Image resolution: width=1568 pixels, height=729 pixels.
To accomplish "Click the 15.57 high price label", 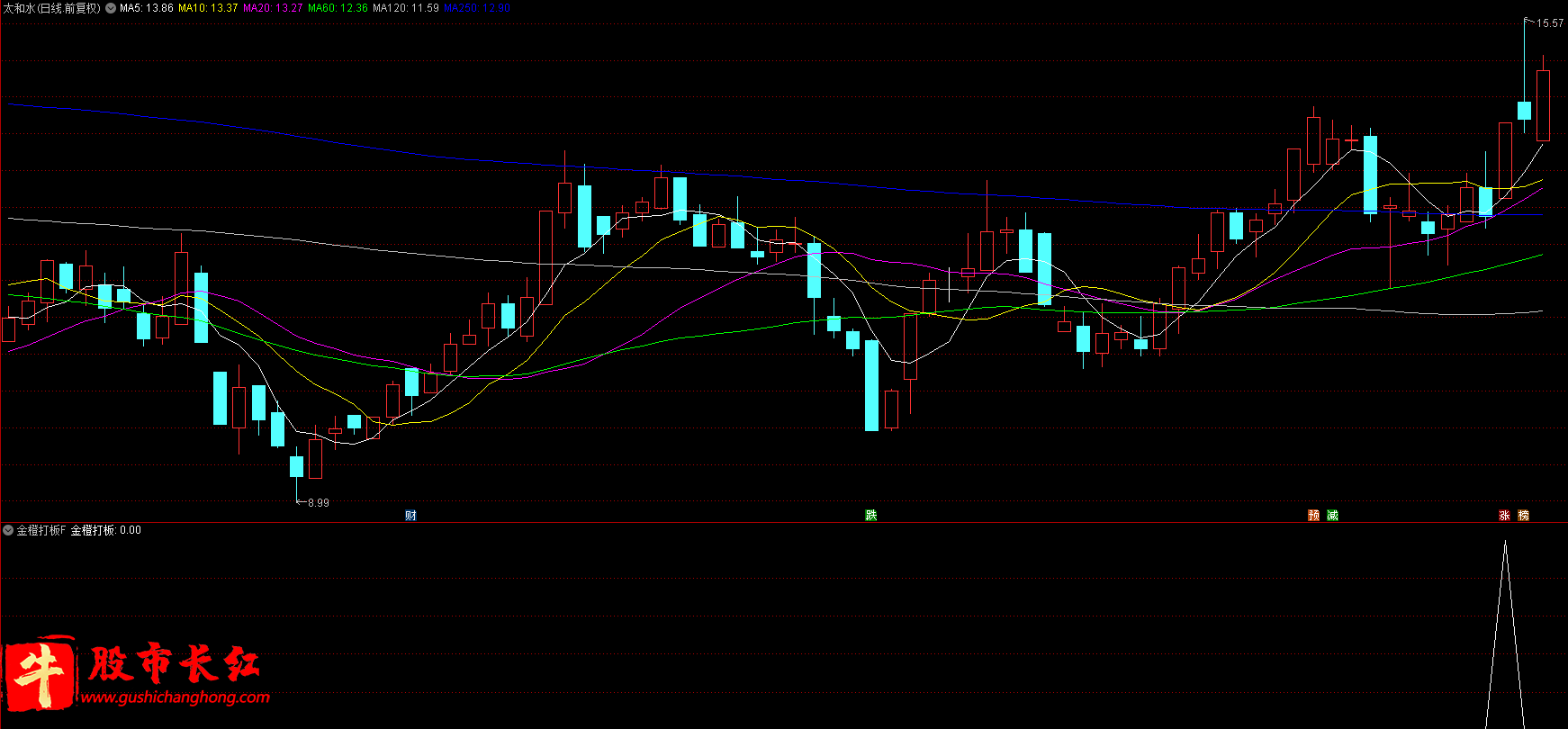I will click(1550, 23).
